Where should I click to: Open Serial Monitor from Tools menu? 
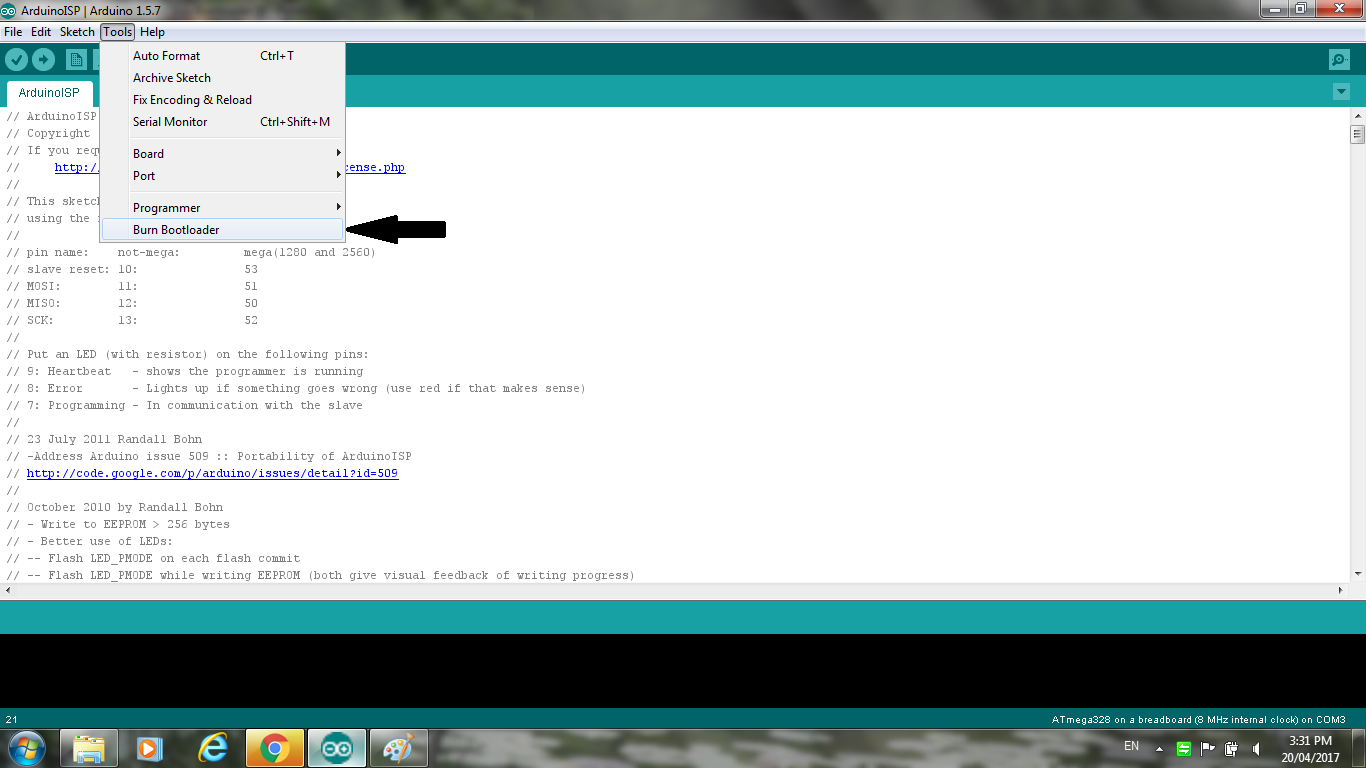click(222, 122)
